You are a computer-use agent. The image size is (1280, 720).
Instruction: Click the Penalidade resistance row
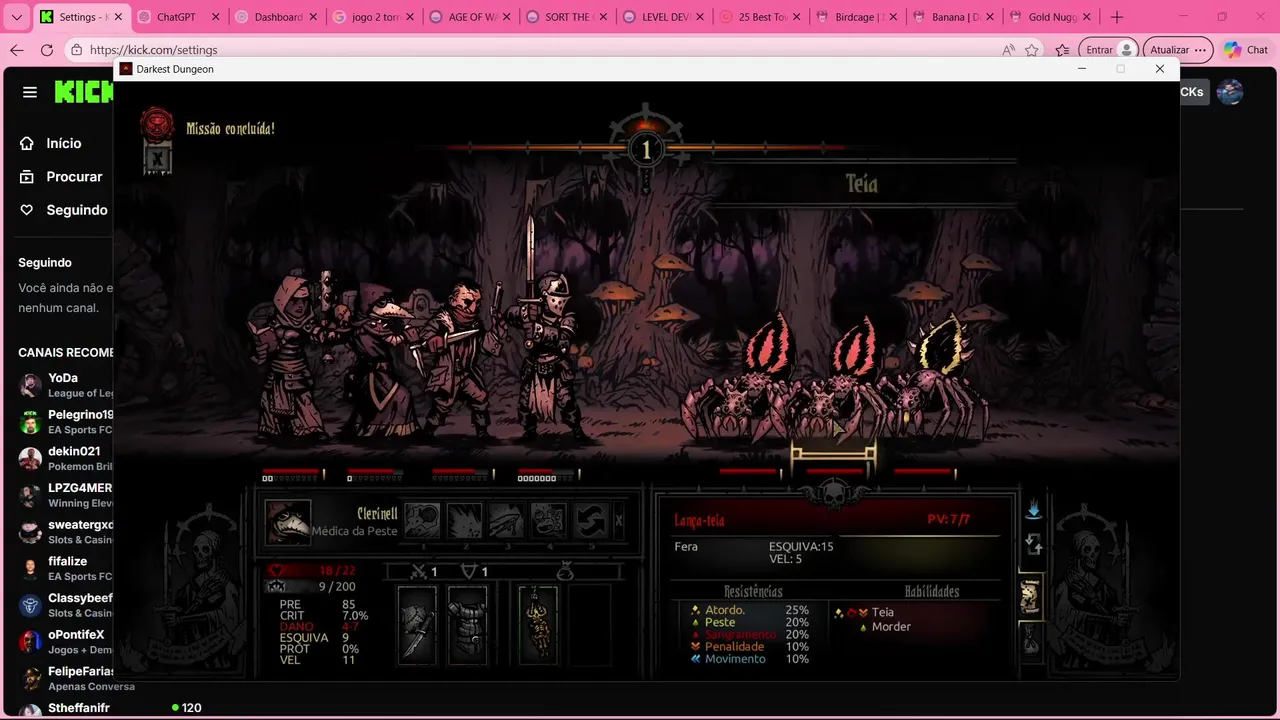click(x=750, y=646)
